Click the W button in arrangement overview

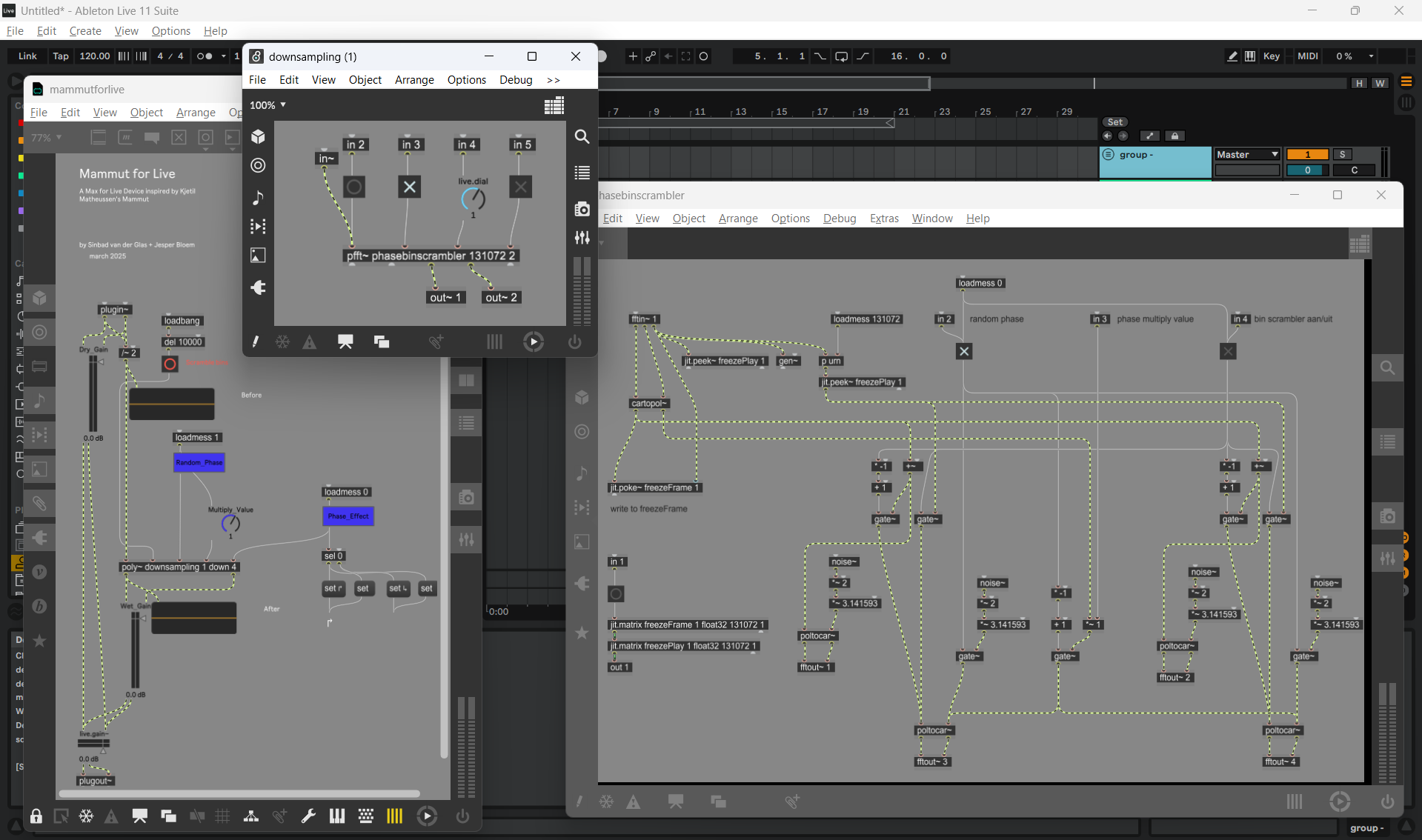(1380, 83)
